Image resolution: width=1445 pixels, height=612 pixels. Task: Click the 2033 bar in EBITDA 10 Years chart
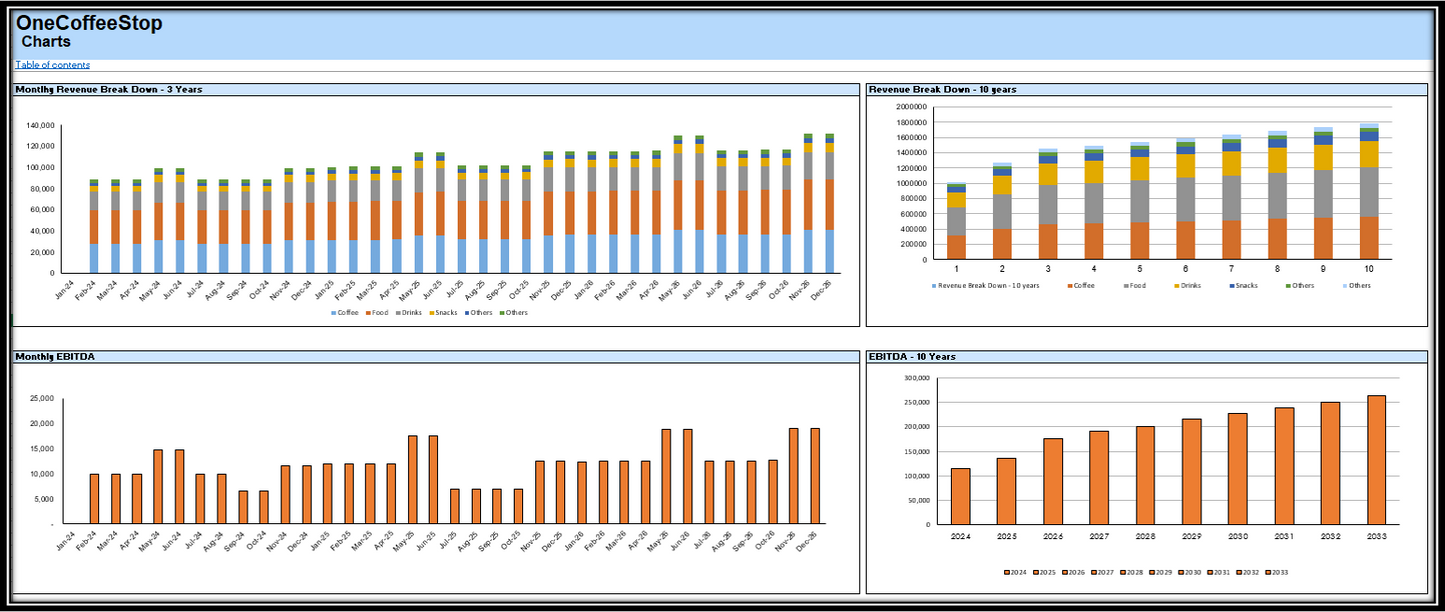[x=1376, y=460]
